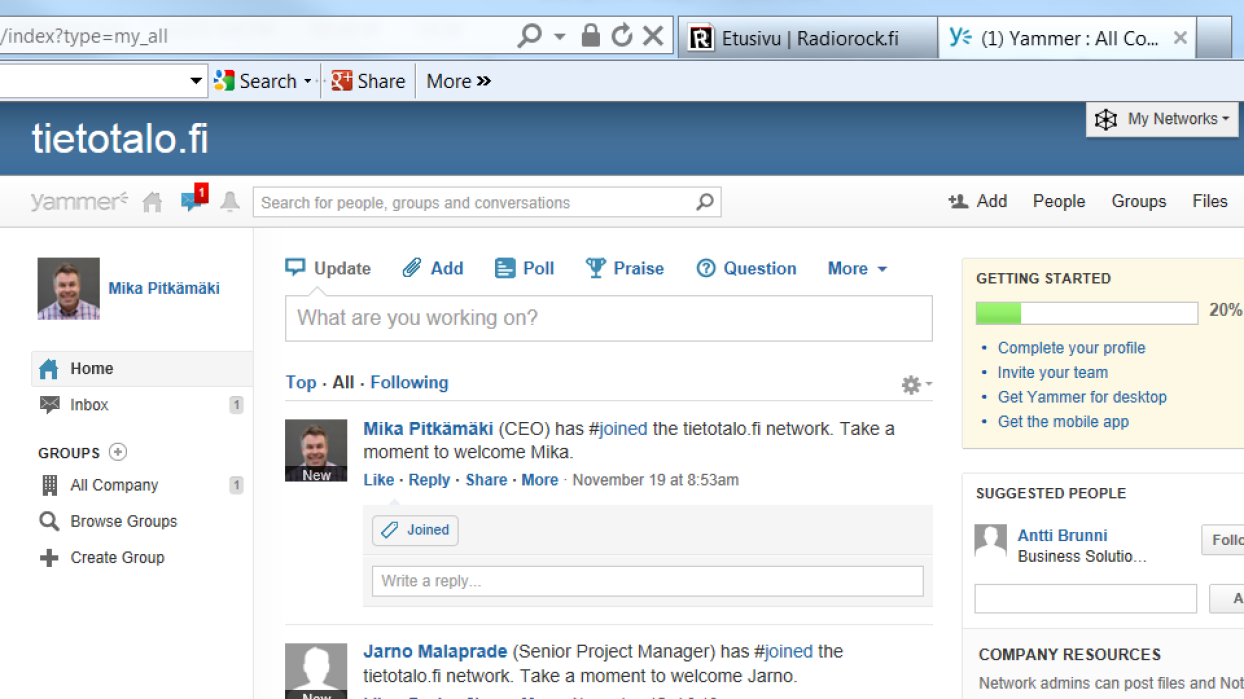Expand the More post types dropdown
The image size is (1244, 699).
pyautogui.click(x=857, y=268)
